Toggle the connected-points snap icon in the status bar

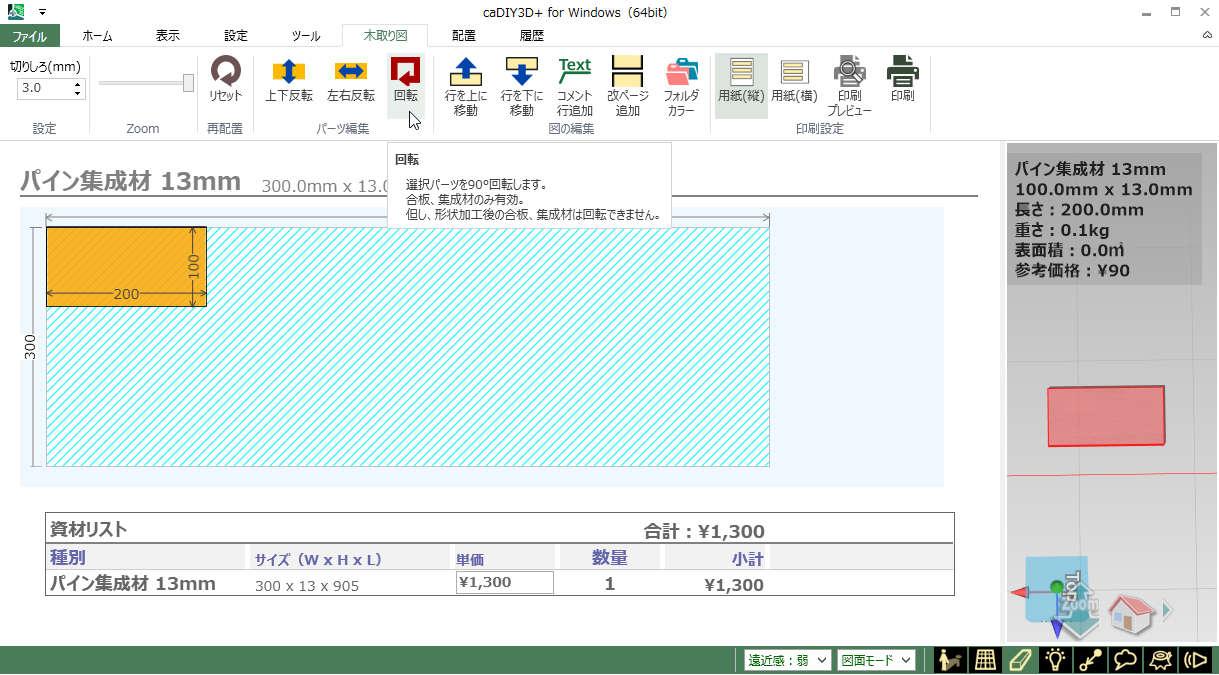pos(1090,660)
